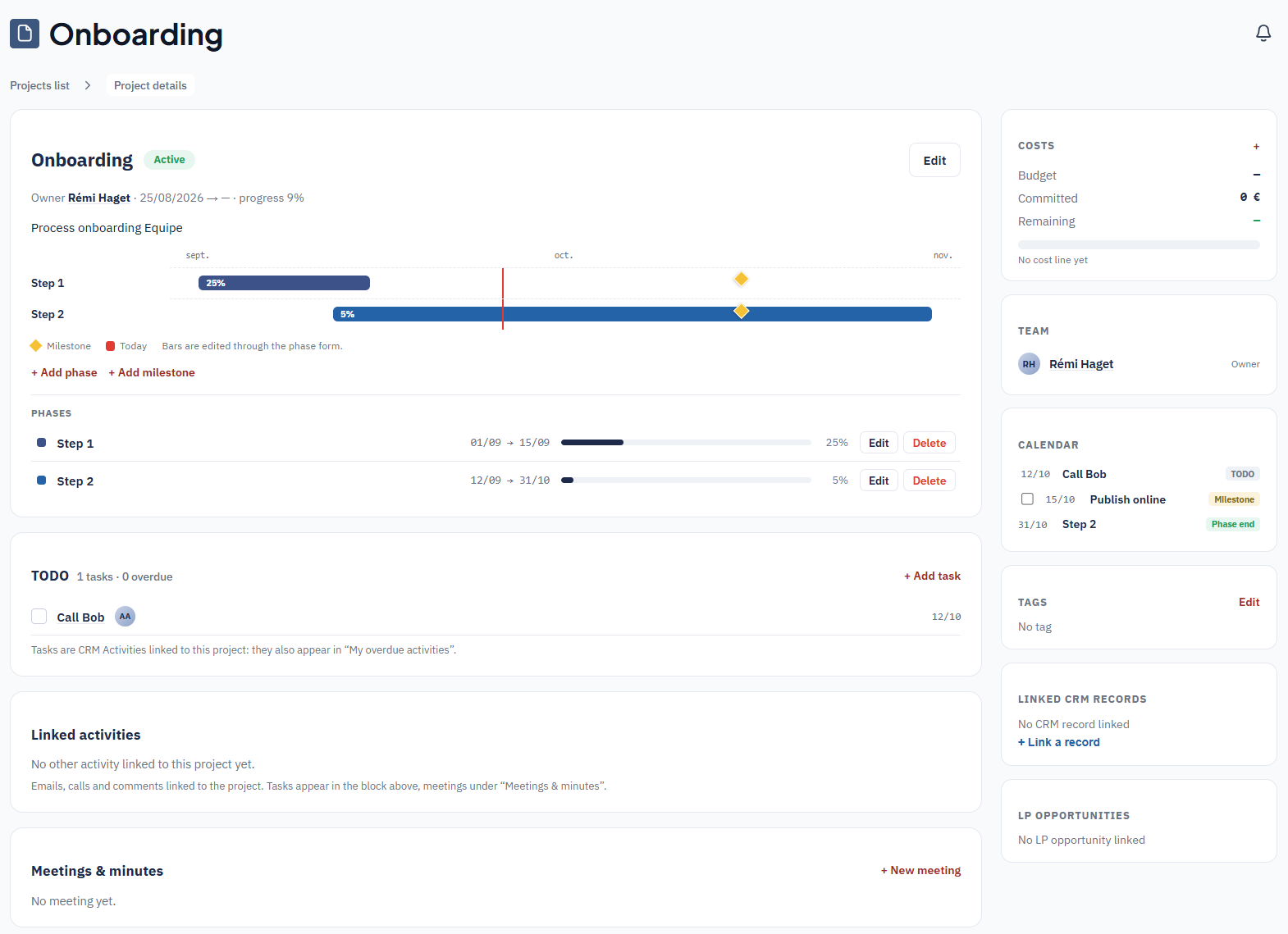The image size is (1288, 934).
Task: Click the Milestone badge in calendar
Action: 1234,499
